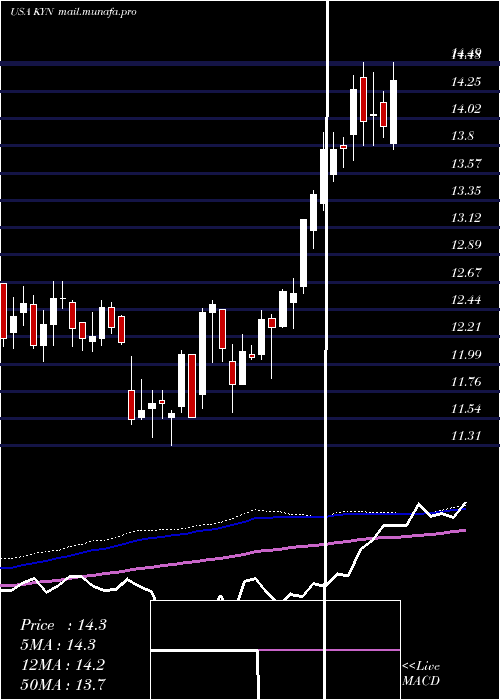
Task: Click the 11.76 price axis label
Action: pyautogui.click(x=466, y=382)
